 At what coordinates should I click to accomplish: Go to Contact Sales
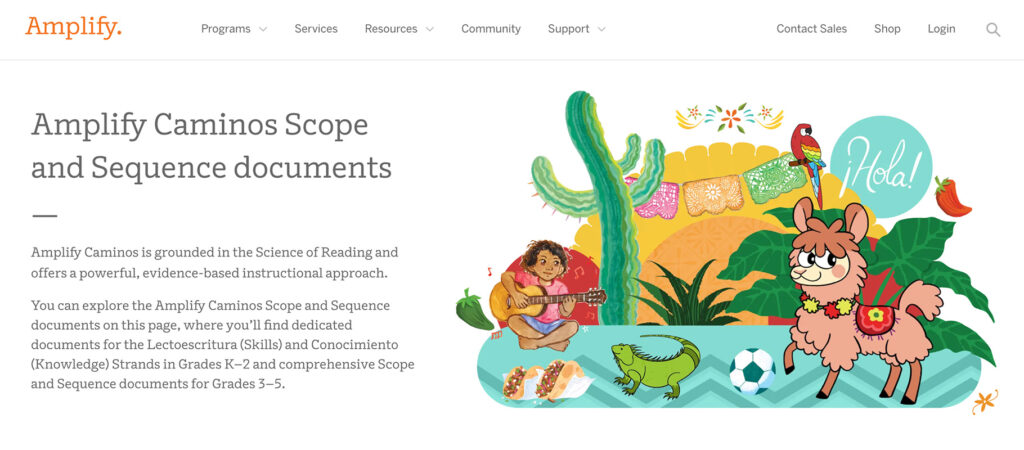point(812,29)
